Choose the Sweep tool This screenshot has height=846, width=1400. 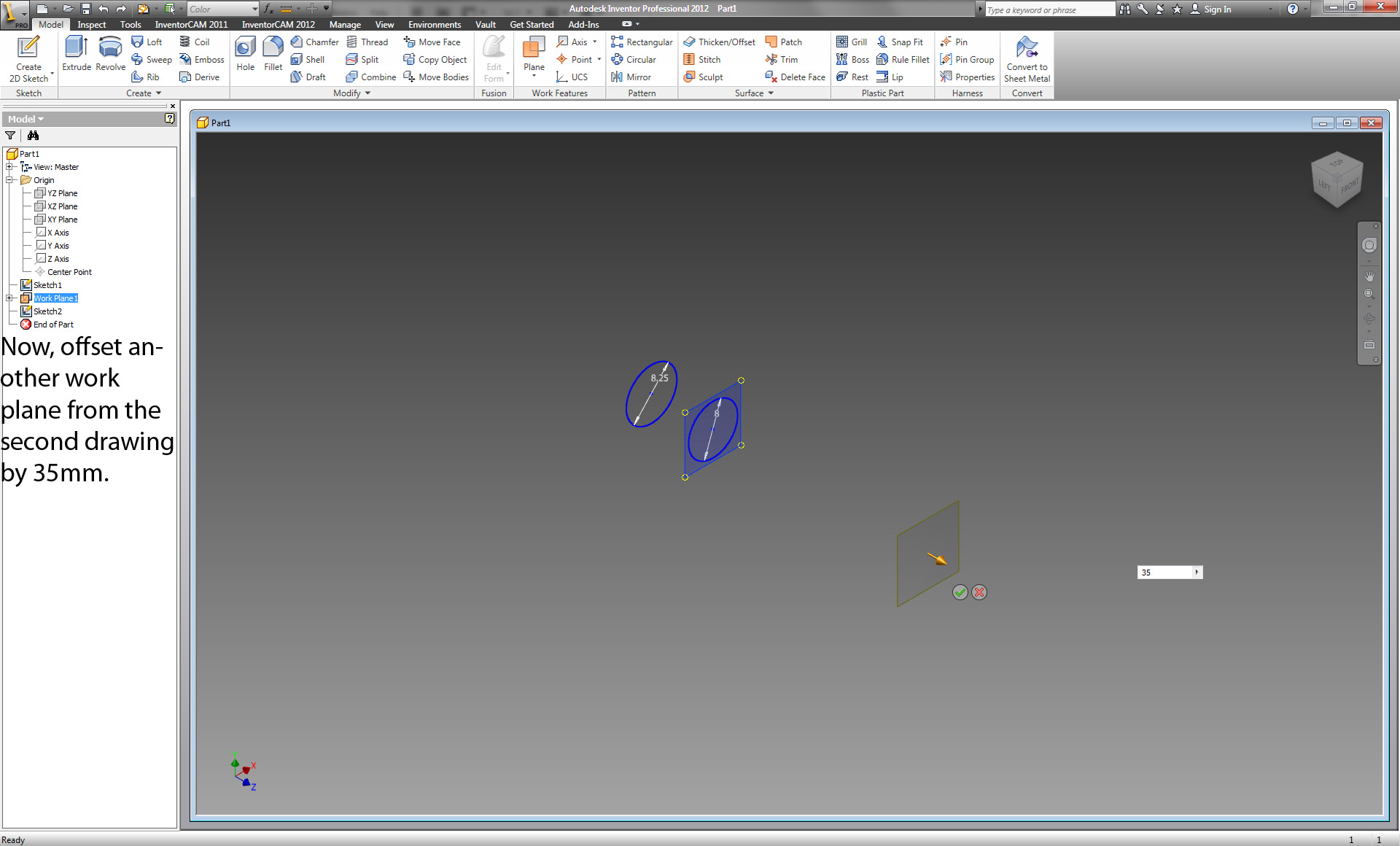coord(152,60)
